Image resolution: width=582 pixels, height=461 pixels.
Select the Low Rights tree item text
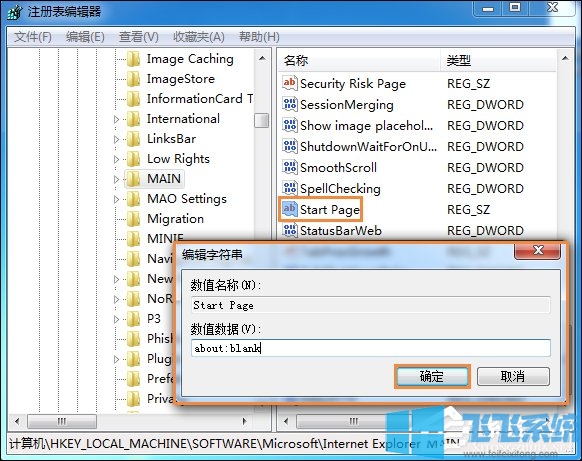pyautogui.click(x=178, y=159)
